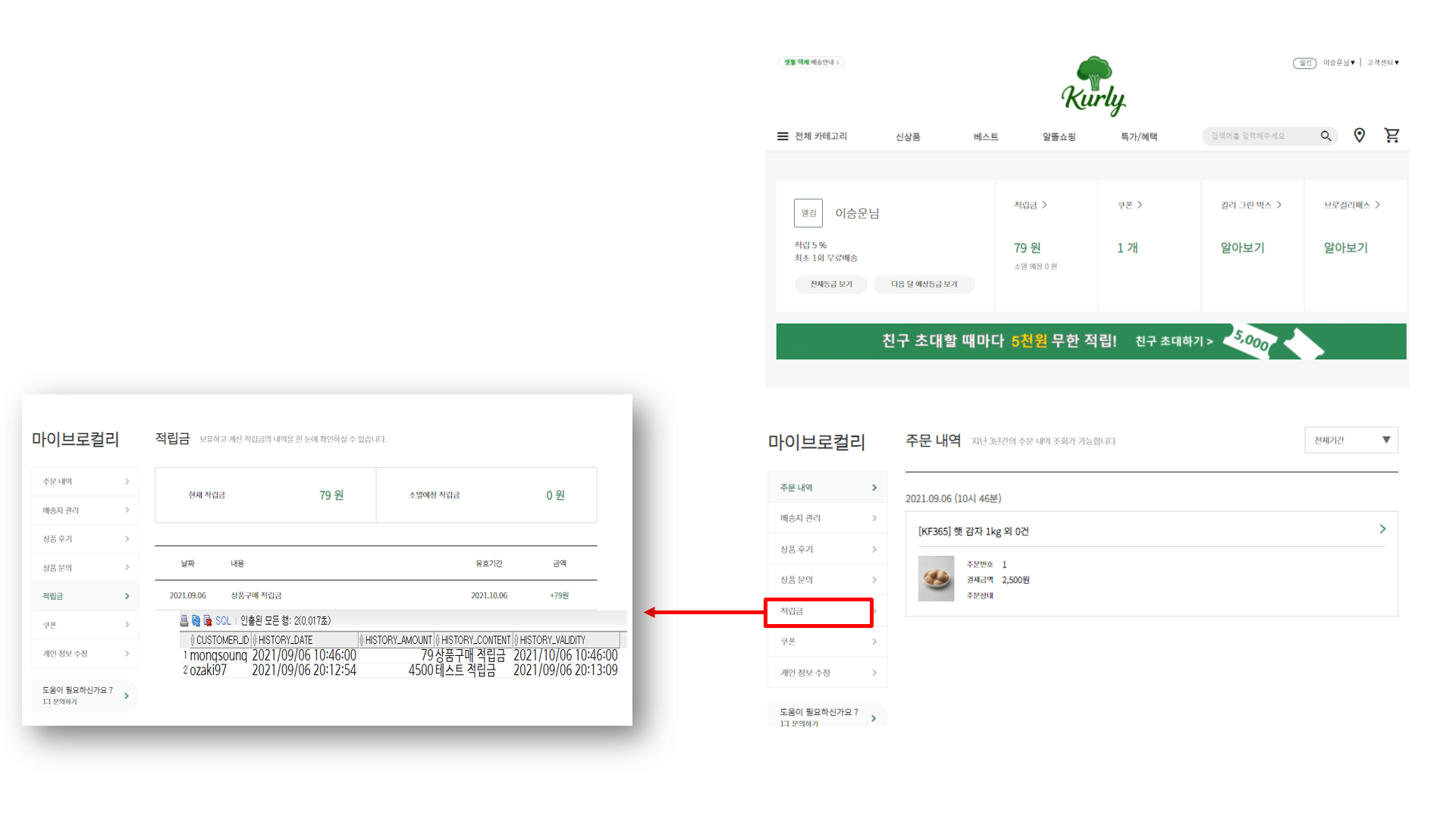Open the 특가/혜택 menu
Image resolution: width=1456 pixels, height=819 pixels.
(1139, 136)
